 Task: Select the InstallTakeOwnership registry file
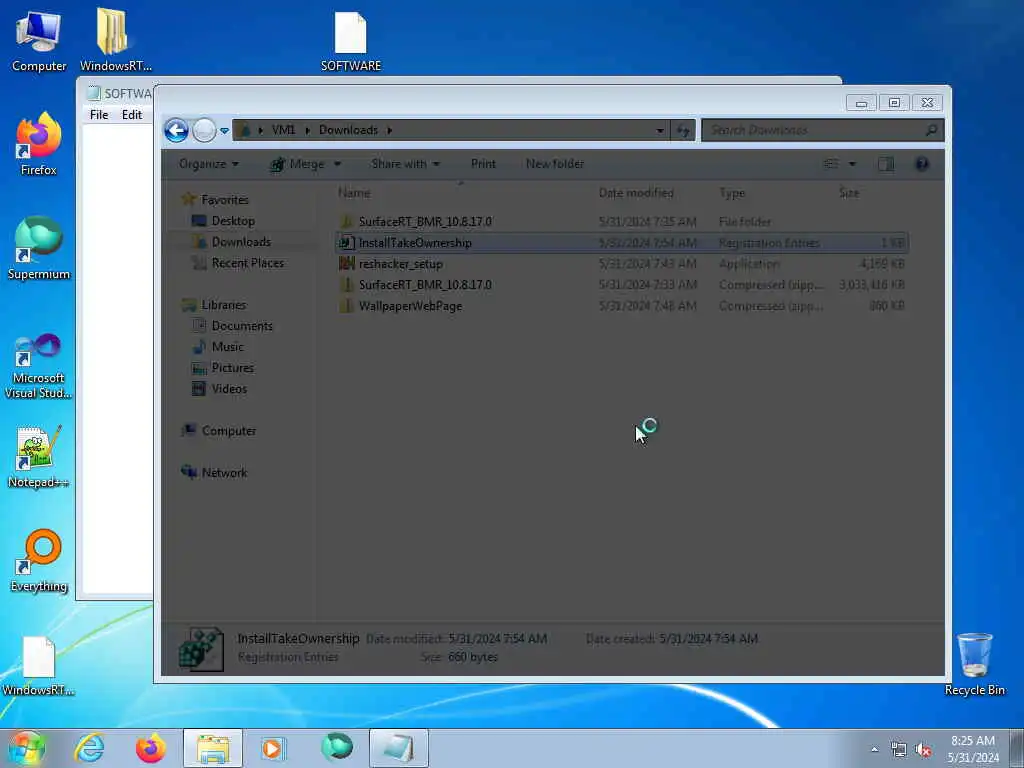point(622,243)
